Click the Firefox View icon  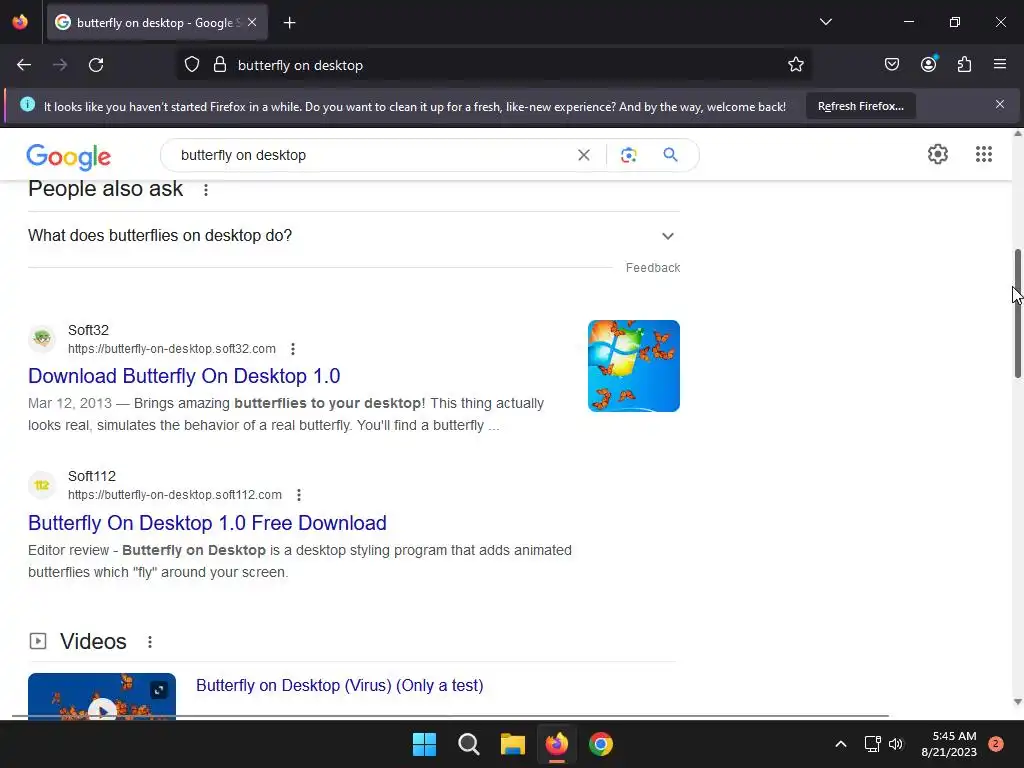pos(20,22)
